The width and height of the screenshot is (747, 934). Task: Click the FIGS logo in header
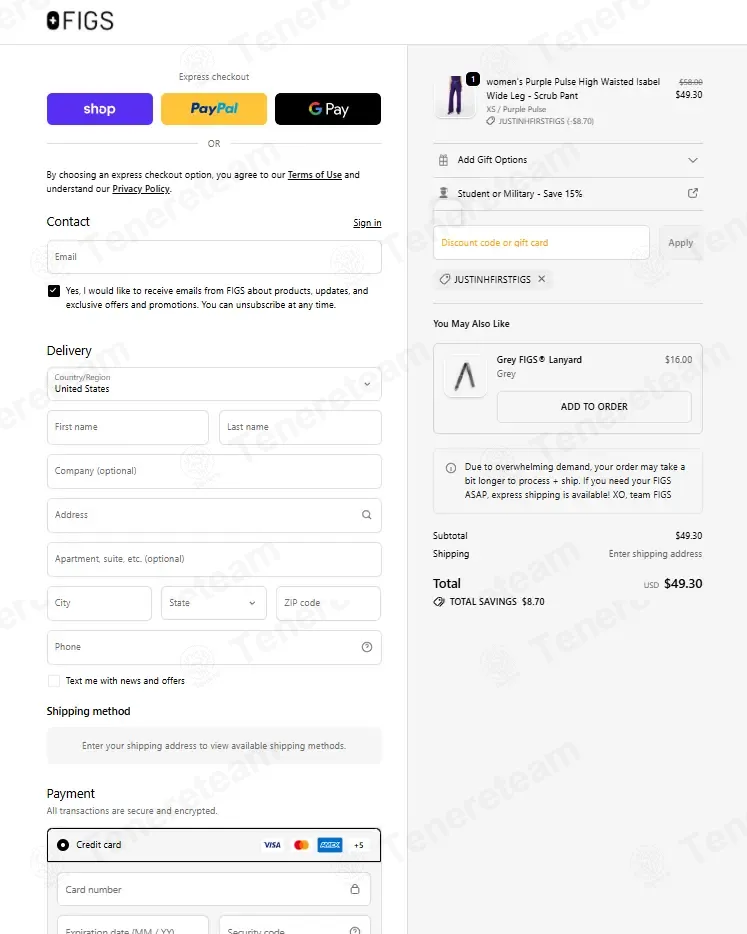tap(80, 21)
